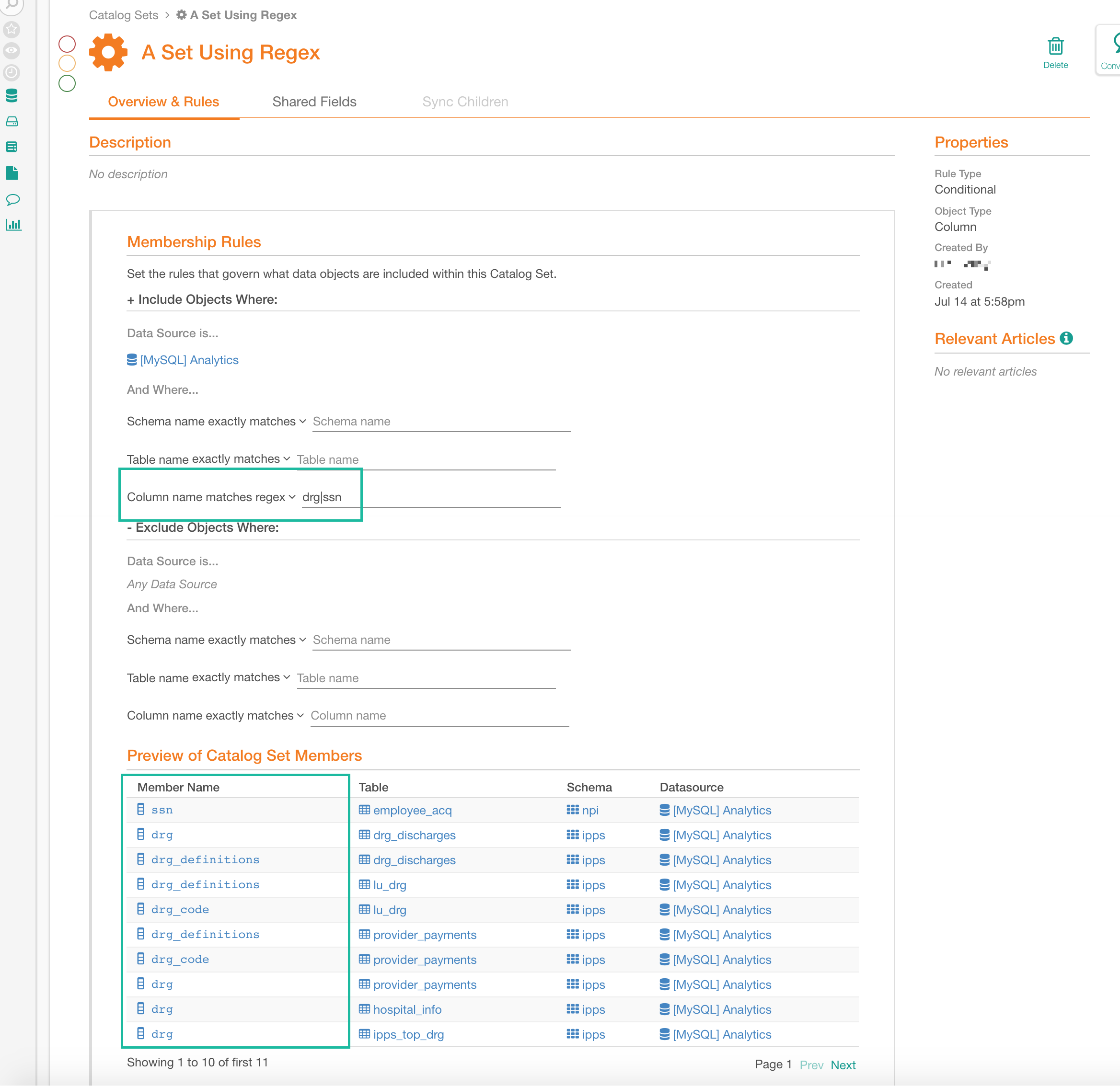
Task: Open the npi schema link
Action: 590,810
